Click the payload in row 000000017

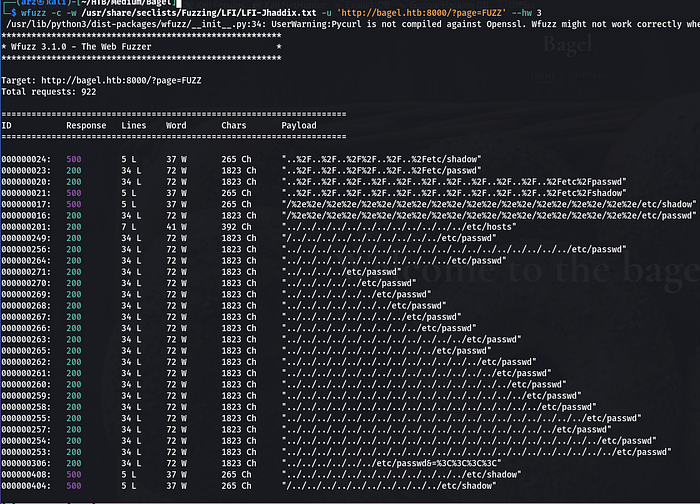point(489,204)
